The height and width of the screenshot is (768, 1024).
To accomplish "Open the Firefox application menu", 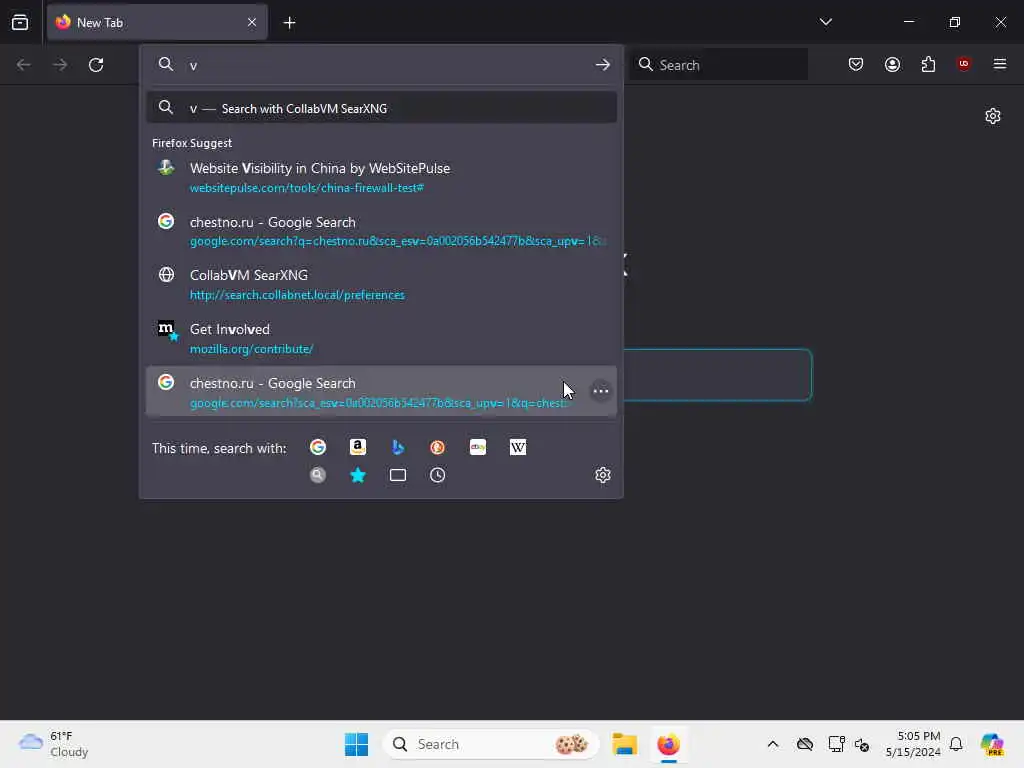I will [x=1000, y=64].
